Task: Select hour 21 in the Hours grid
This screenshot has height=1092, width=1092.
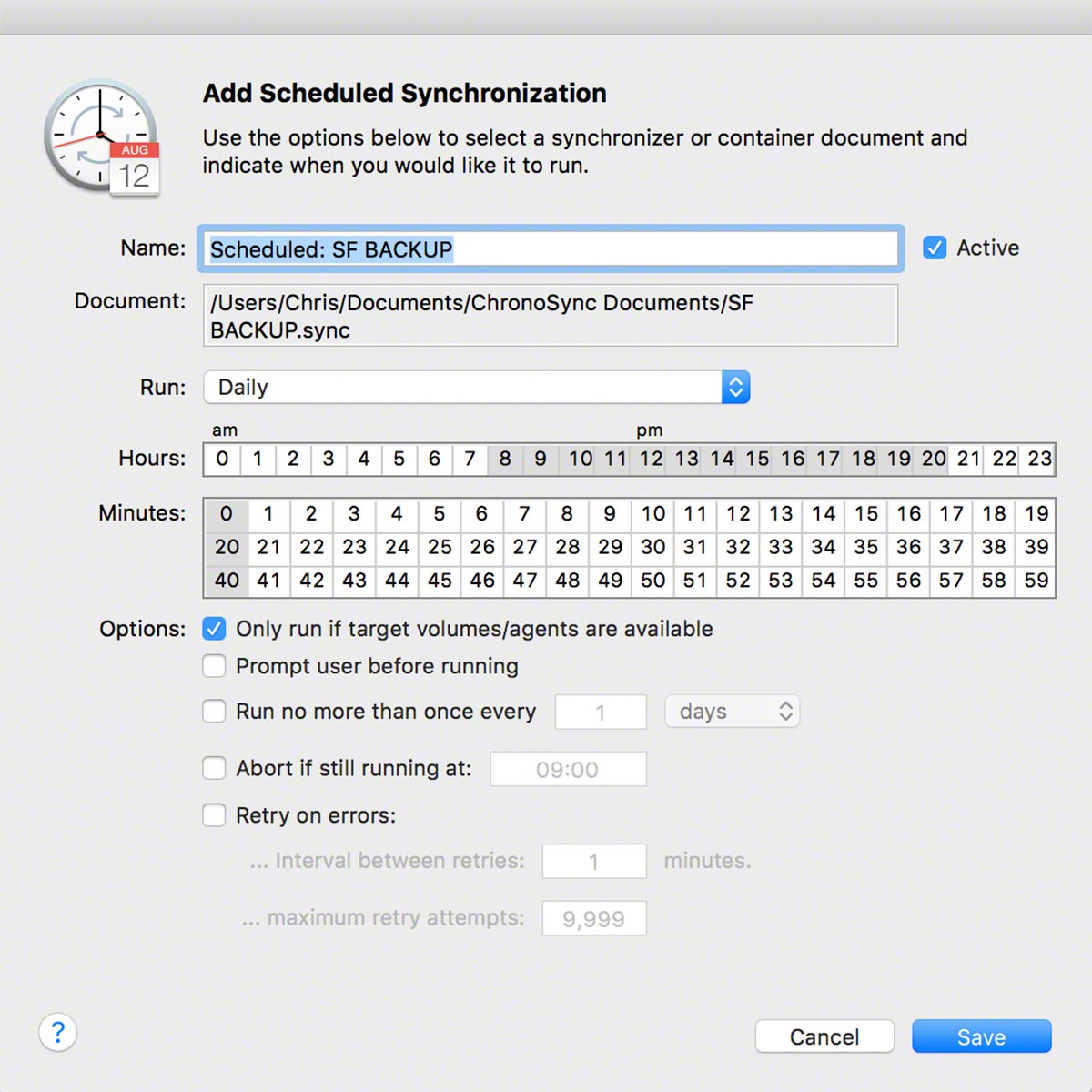Action: [x=969, y=459]
